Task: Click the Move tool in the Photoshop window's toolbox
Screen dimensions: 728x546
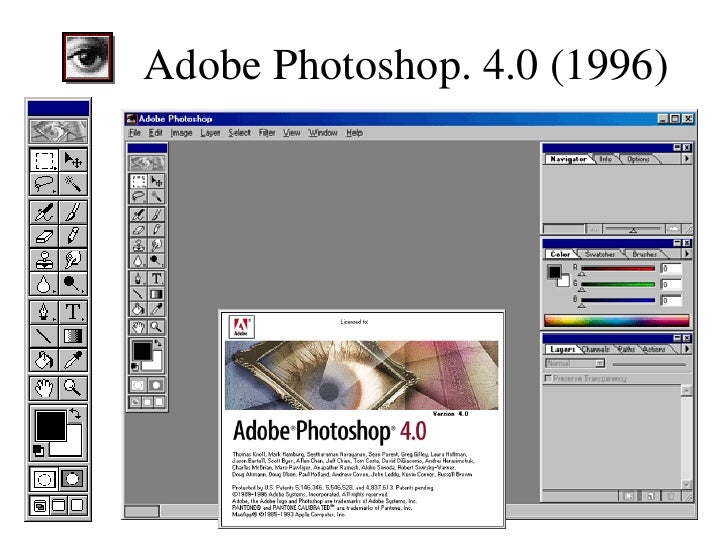Action: tap(156, 181)
